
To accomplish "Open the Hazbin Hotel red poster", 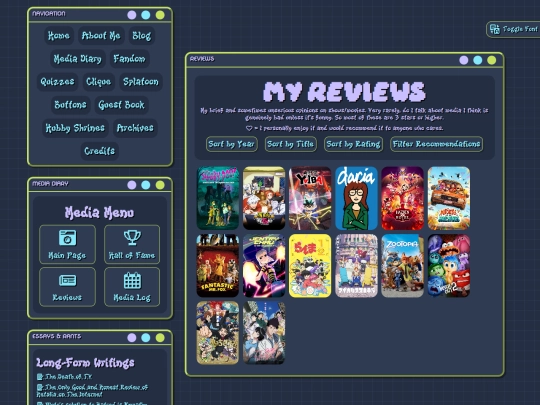I will (403, 198).
